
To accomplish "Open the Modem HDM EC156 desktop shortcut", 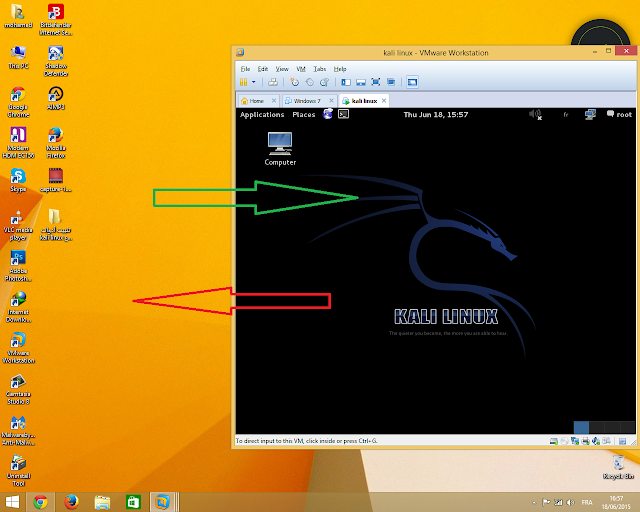I will (18, 143).
